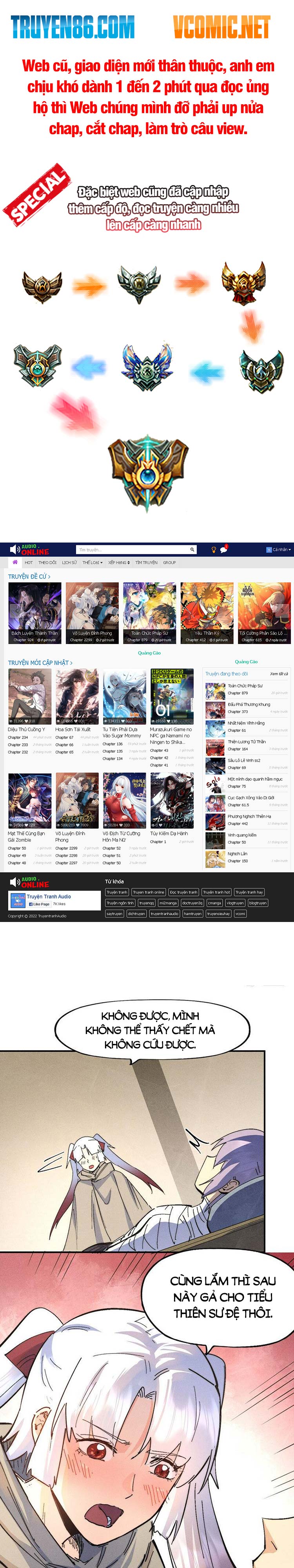This screenshot has height=1568, width=294.
Task: Click Chapter 1 of Túy Kiếm Dạ Hành
Action: coord(158,842)
